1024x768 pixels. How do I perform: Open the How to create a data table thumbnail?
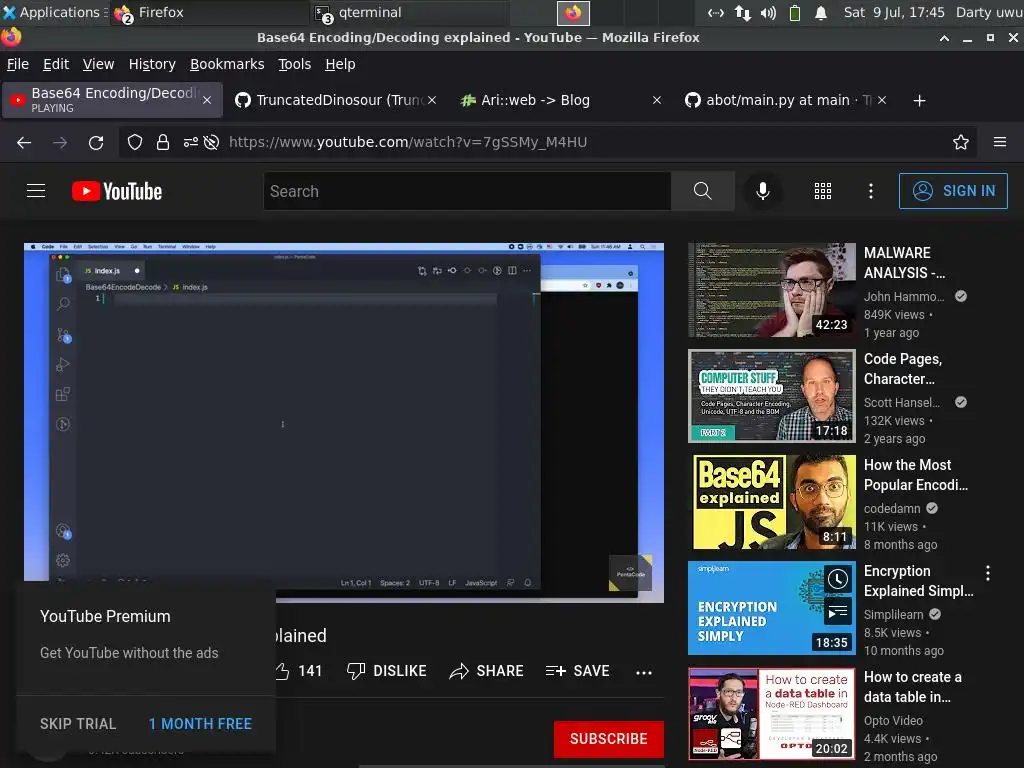772,714
